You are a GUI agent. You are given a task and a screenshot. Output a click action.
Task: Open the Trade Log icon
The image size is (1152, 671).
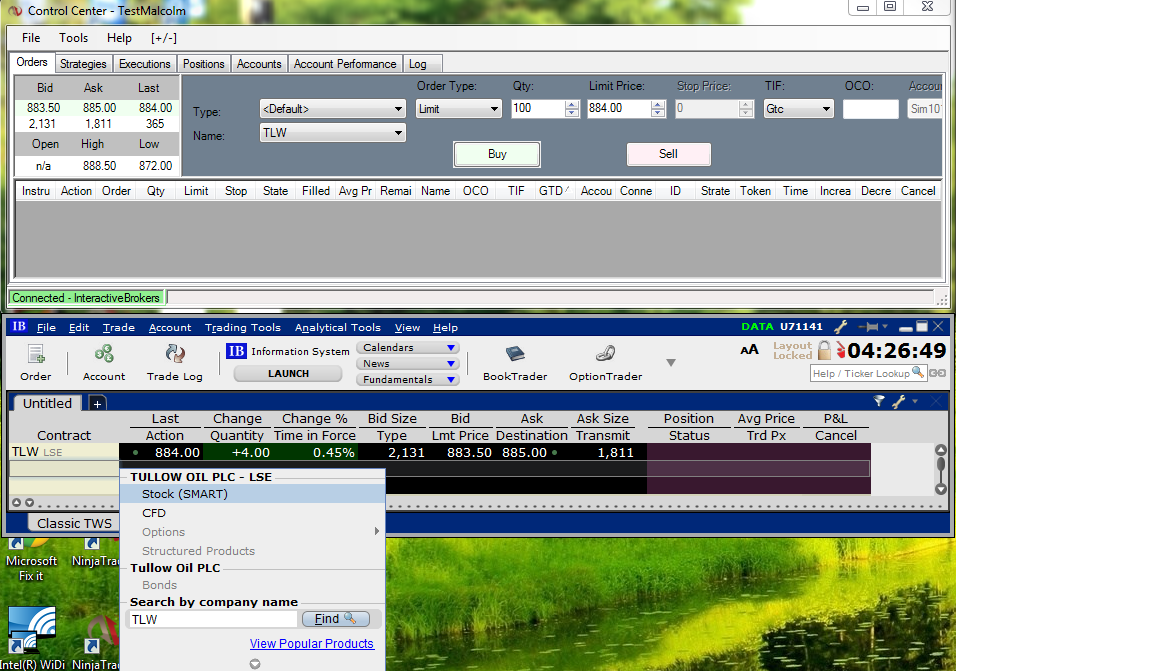[x=174, y=362]
